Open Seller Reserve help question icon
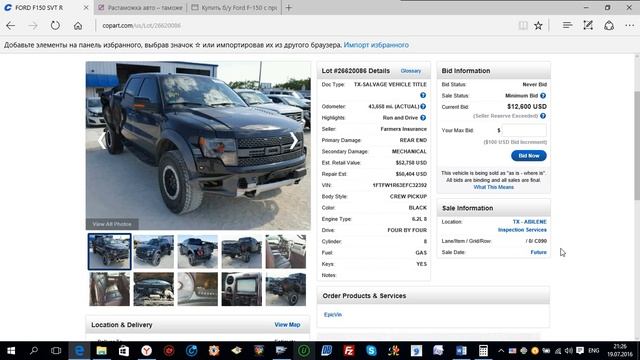Viewport: 640px width, 360px height. [543, 116]
